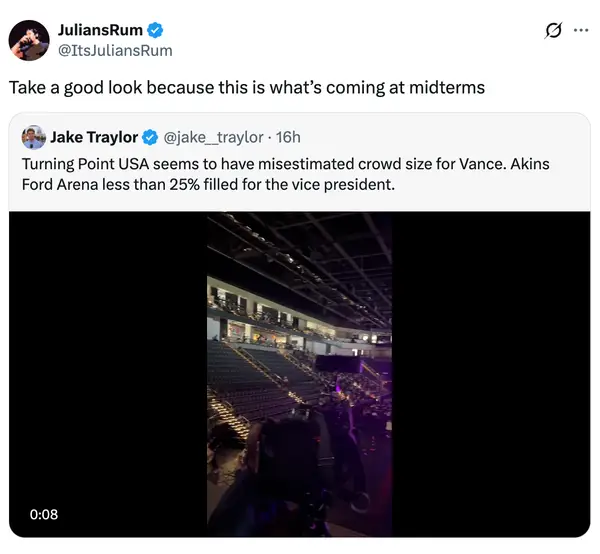Open the 16h timestamp link

[x=288, y=137]
